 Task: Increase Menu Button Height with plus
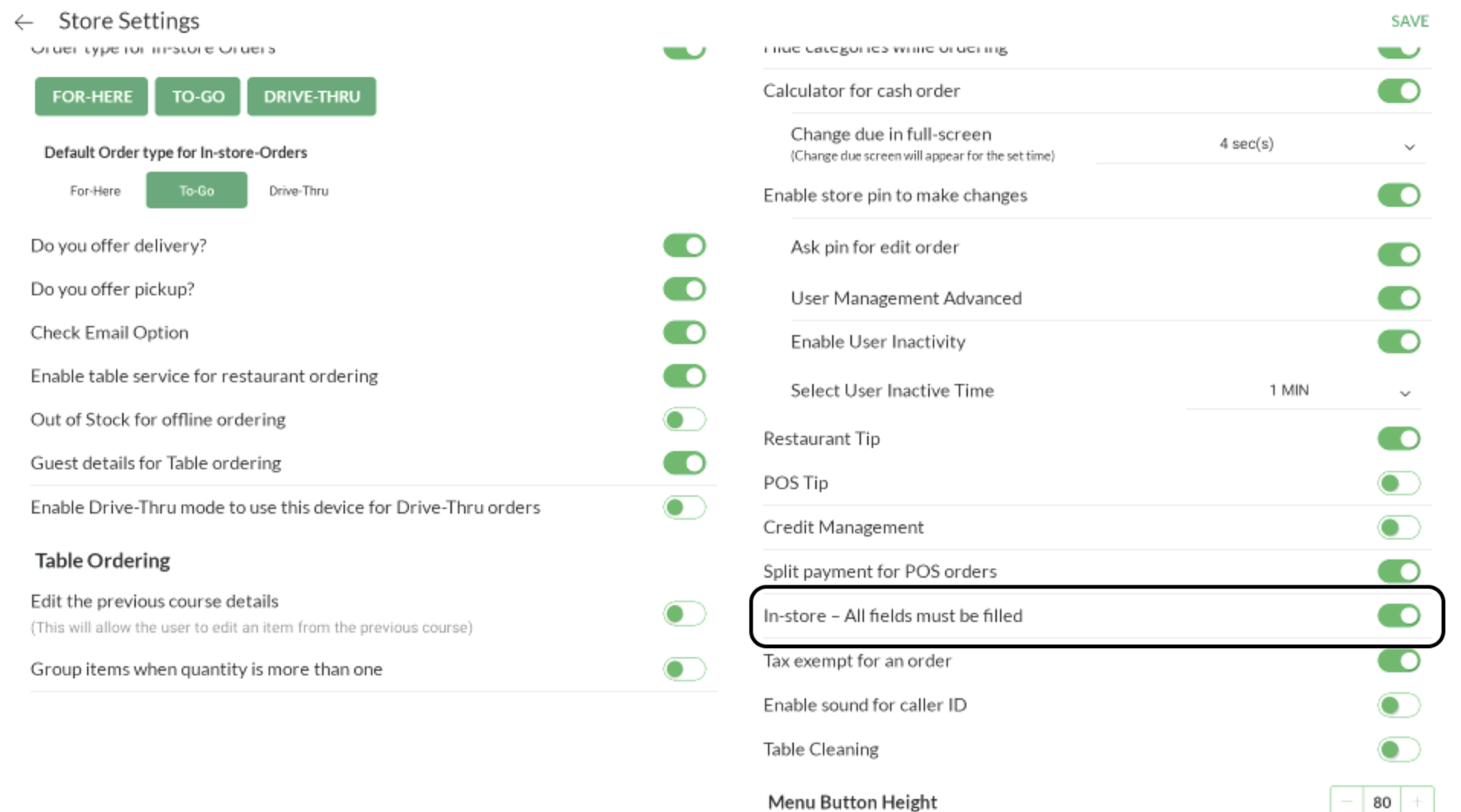(x=1417, y=801)
